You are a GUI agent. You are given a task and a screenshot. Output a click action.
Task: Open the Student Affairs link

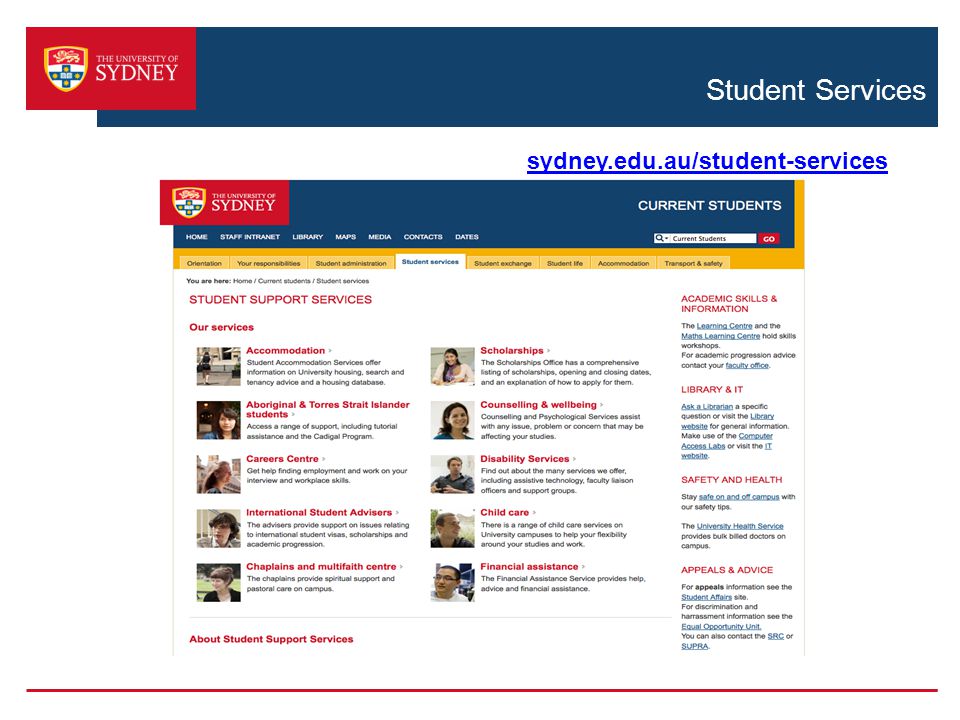point(707,598)
